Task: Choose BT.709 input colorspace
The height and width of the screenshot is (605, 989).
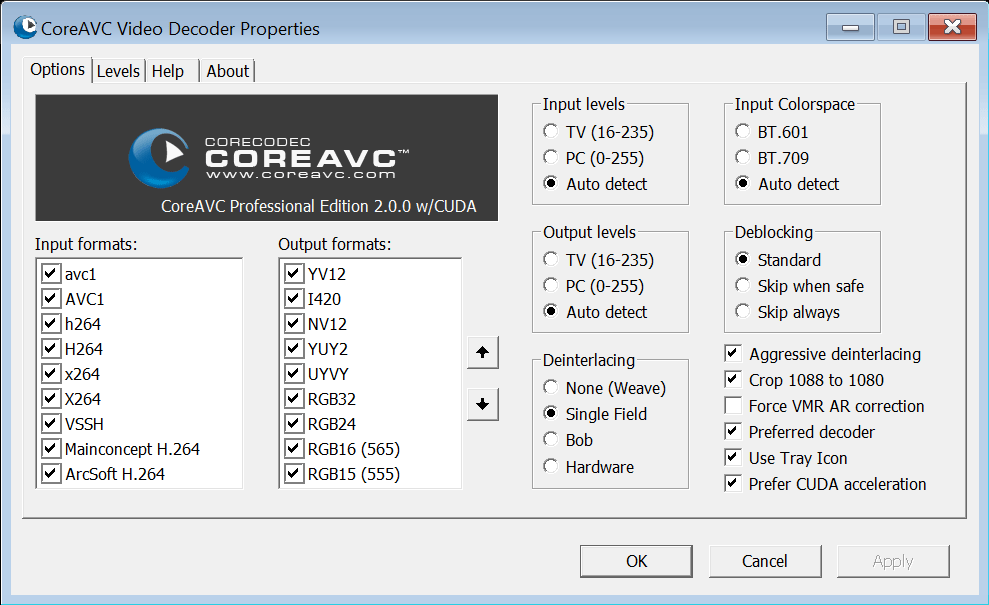Action: click(x=742, y=158)
